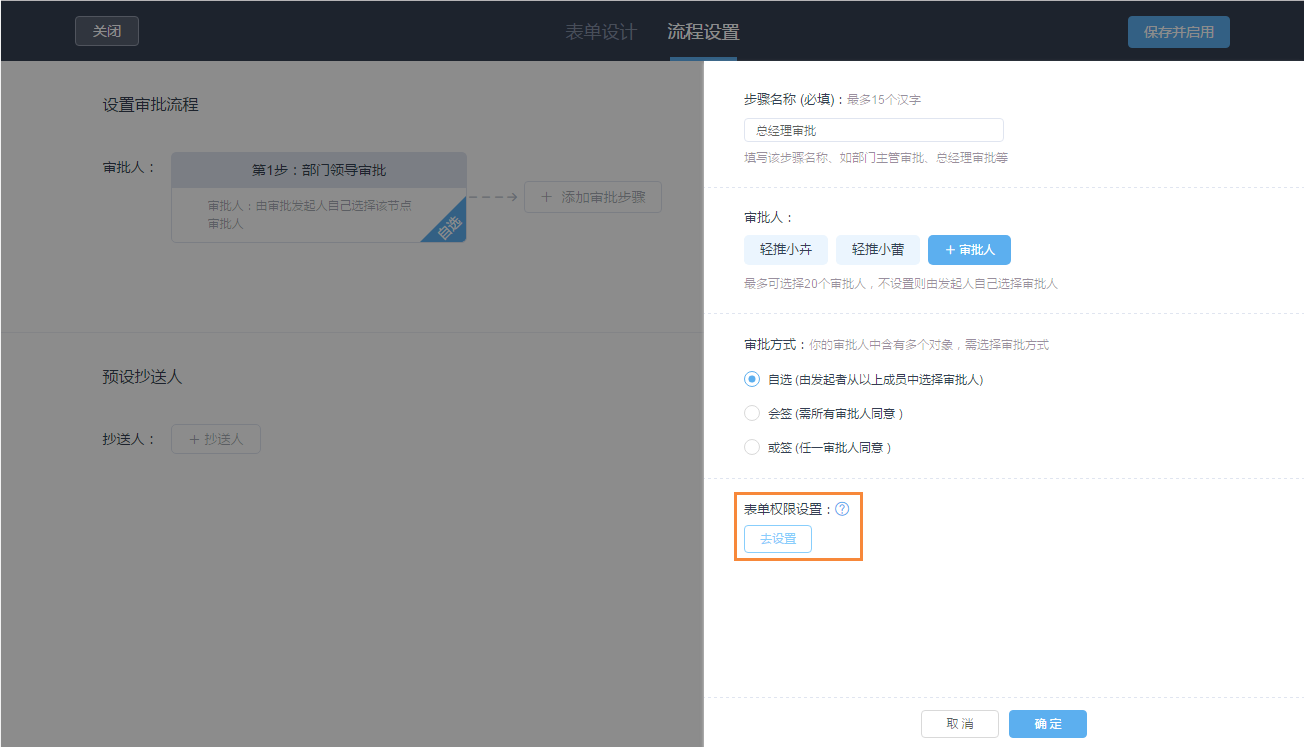Click the 保存并启用 button
This screenshot has width=1304, height=747.
coord(1178,31)
